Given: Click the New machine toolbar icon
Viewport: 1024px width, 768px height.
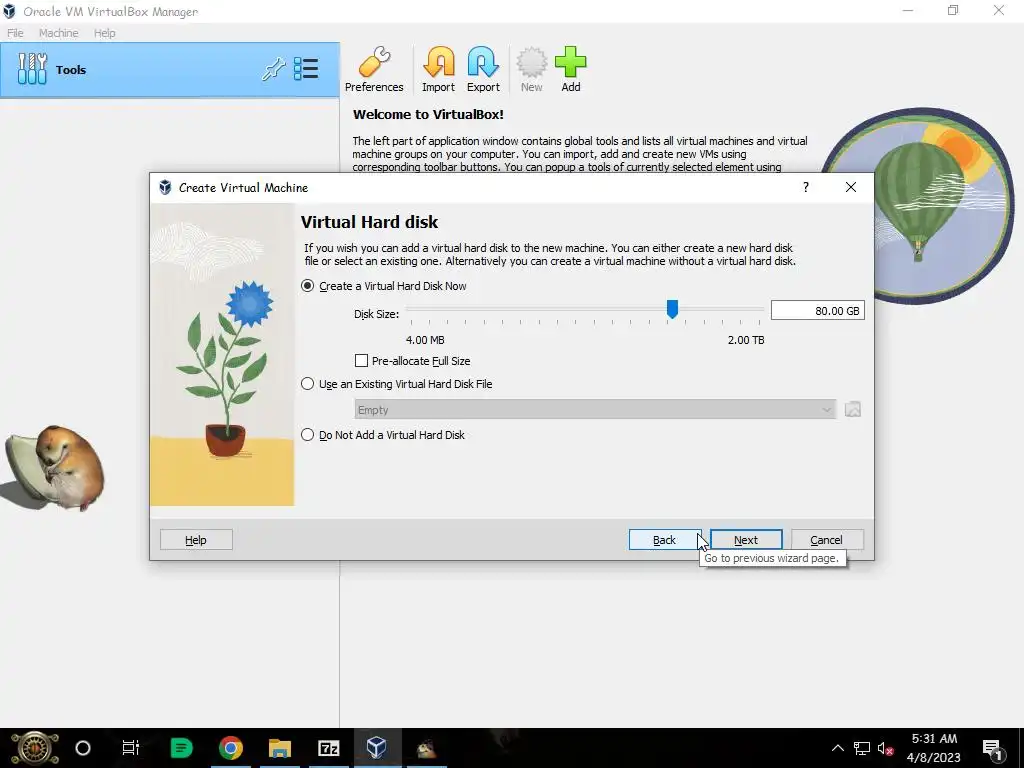Looking at the screenshot, I should tap(532, 70).
